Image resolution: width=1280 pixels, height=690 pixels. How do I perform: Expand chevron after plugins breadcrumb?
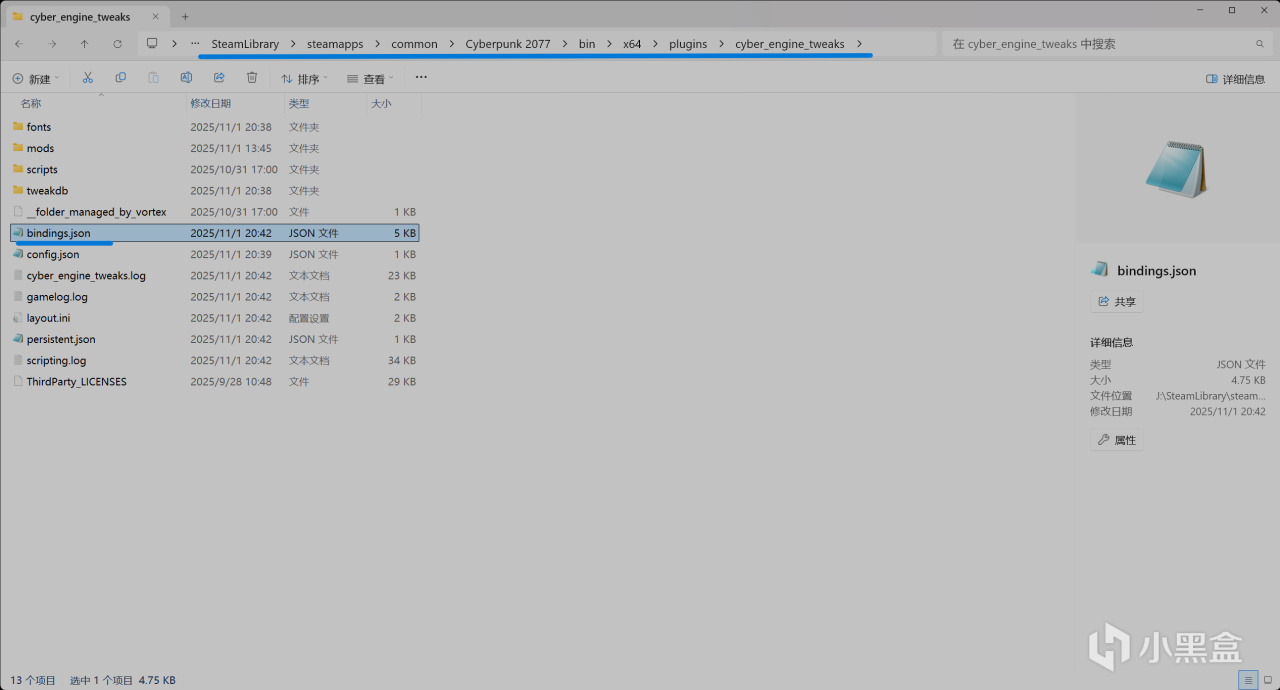pyautogui.click(x=721, y=44)
